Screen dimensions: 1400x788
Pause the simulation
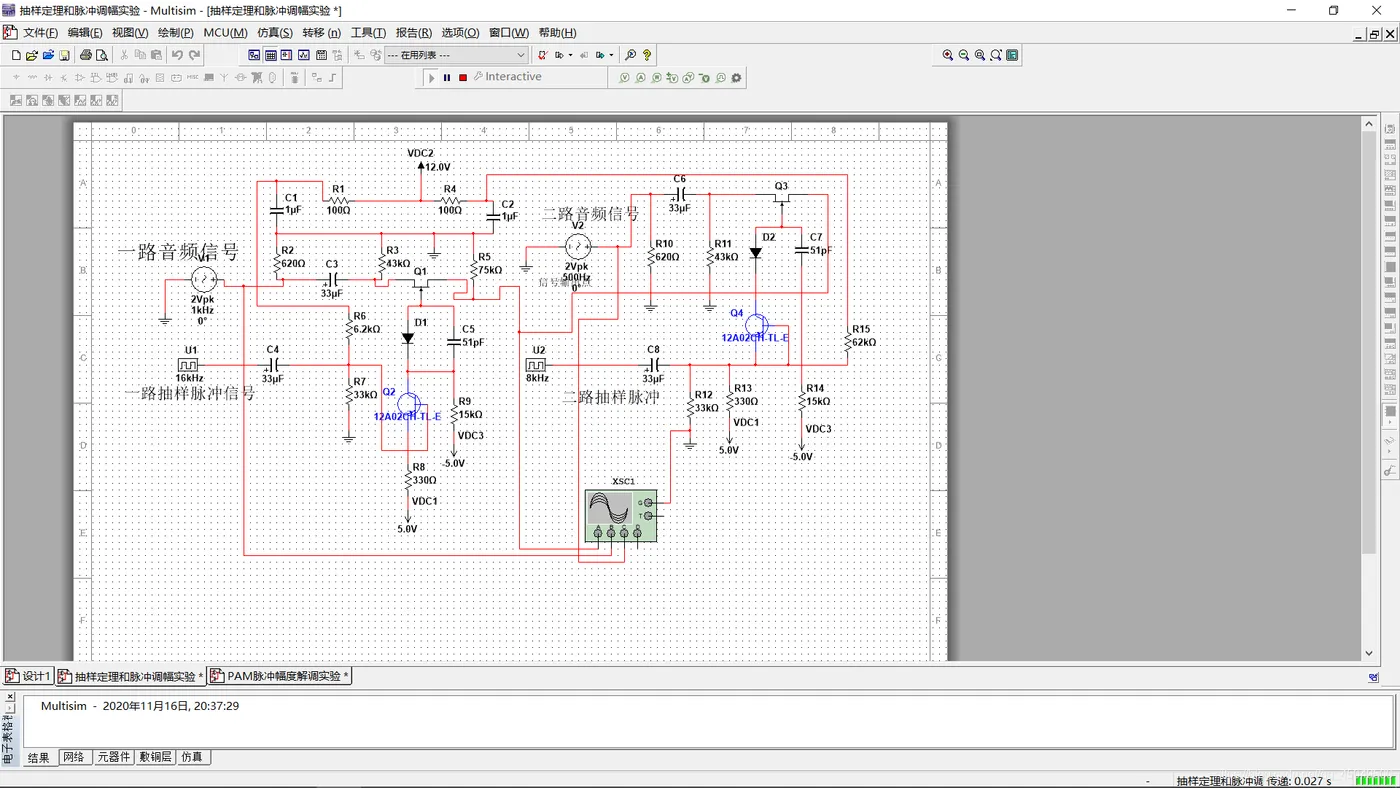coord(447,77)
